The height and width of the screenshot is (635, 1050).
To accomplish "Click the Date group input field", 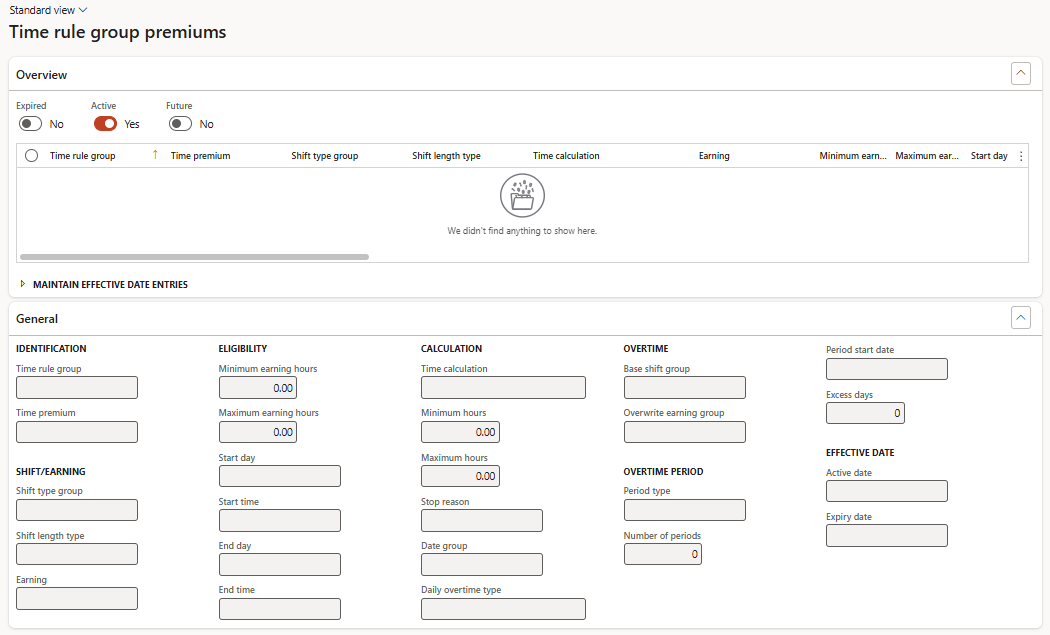I will [482, 565].
